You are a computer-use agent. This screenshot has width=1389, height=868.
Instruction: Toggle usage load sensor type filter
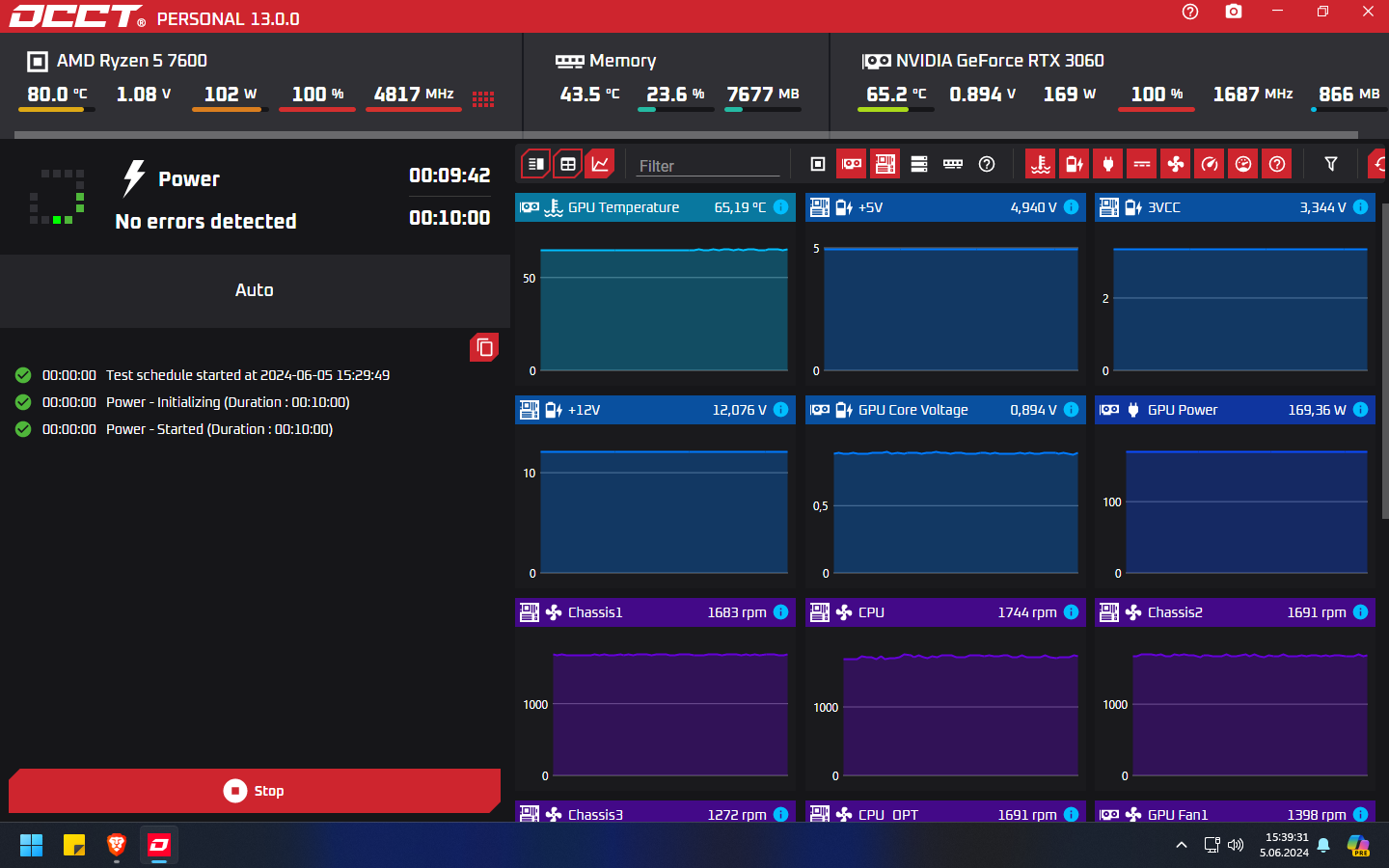(1243, 164)
